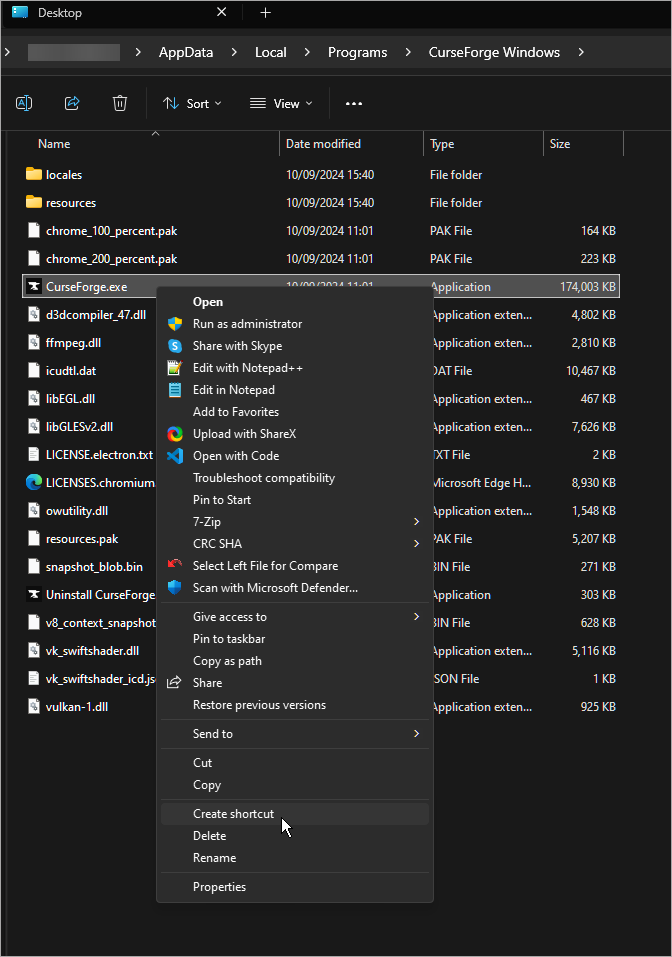Select Cut in context menu
This screenshot has height=957, width=672.
tap(295, 763)
